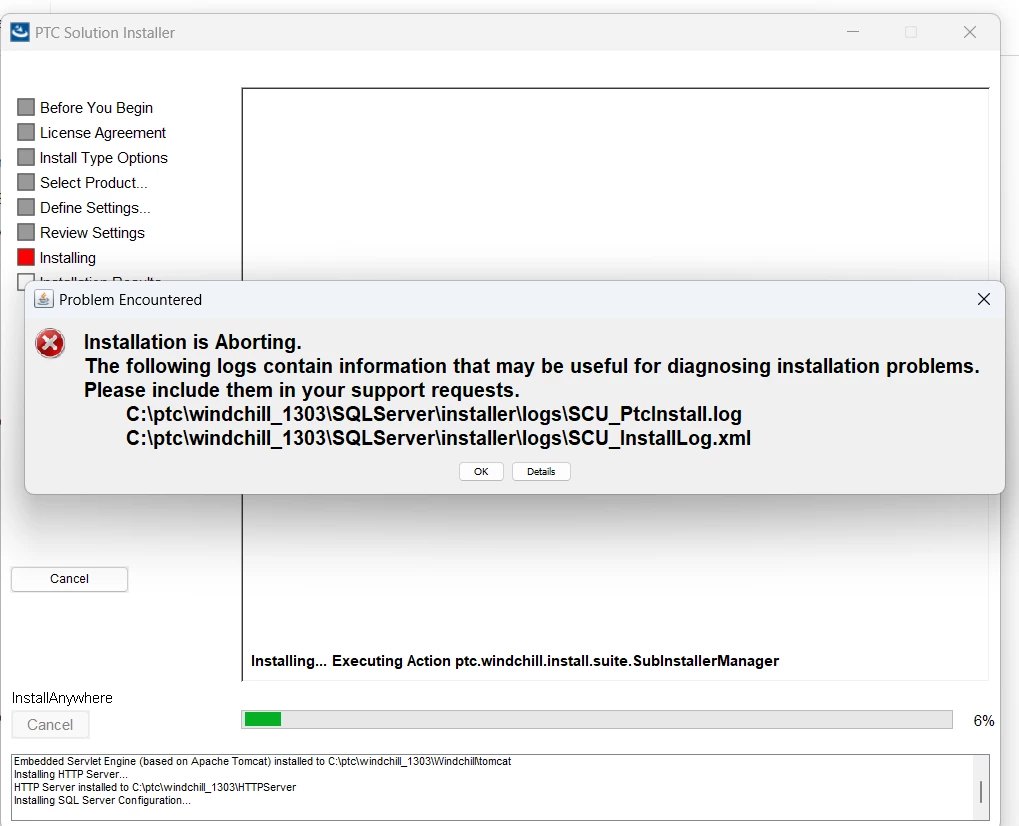The height and width of the screenshot is (826, 1019).
Task: Click the red Installing step indicator
Action: (x=26, y=257)
